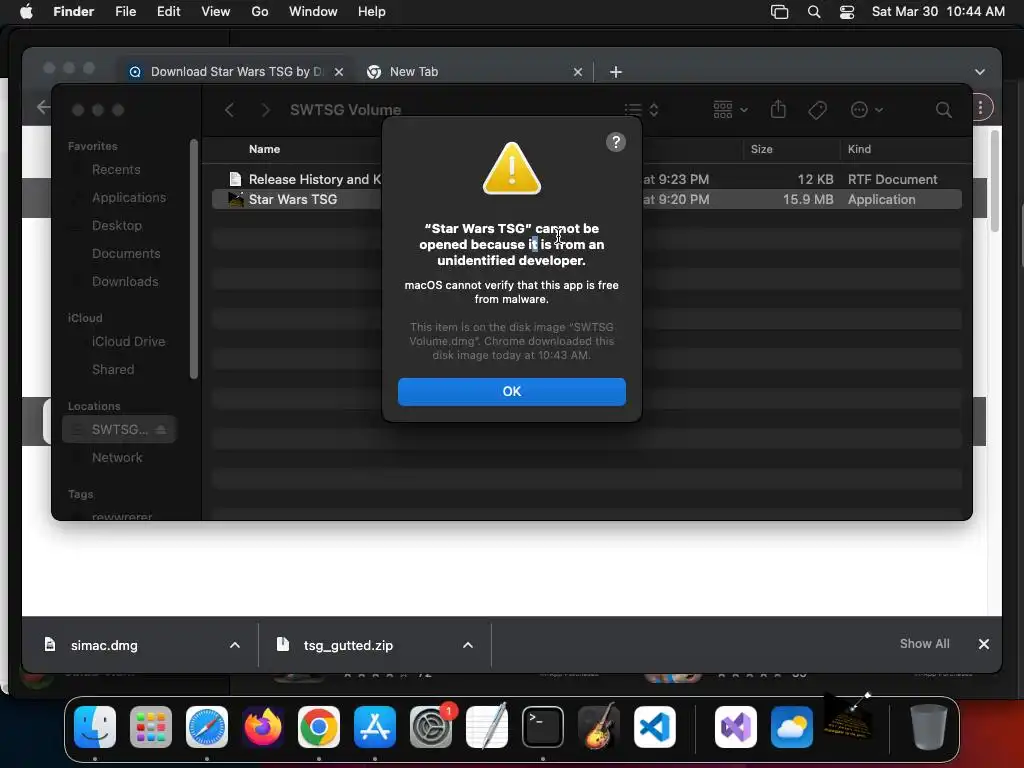Open tsg_gutted.zip download item
Viewport: 1024px width, 768px height.
tap(348, 645)
